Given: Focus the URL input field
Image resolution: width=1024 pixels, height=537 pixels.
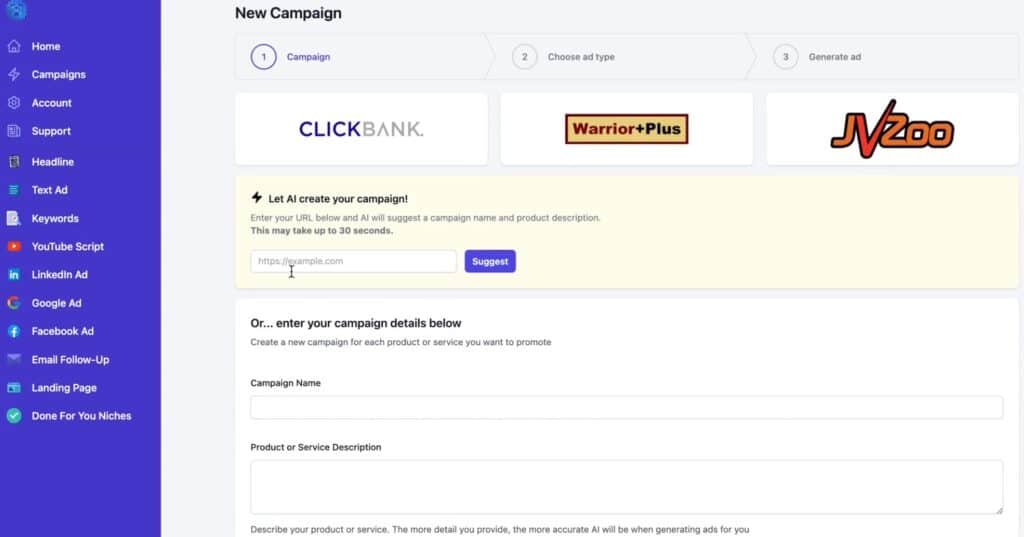Looking at the screenshot, I should (353, 261).
